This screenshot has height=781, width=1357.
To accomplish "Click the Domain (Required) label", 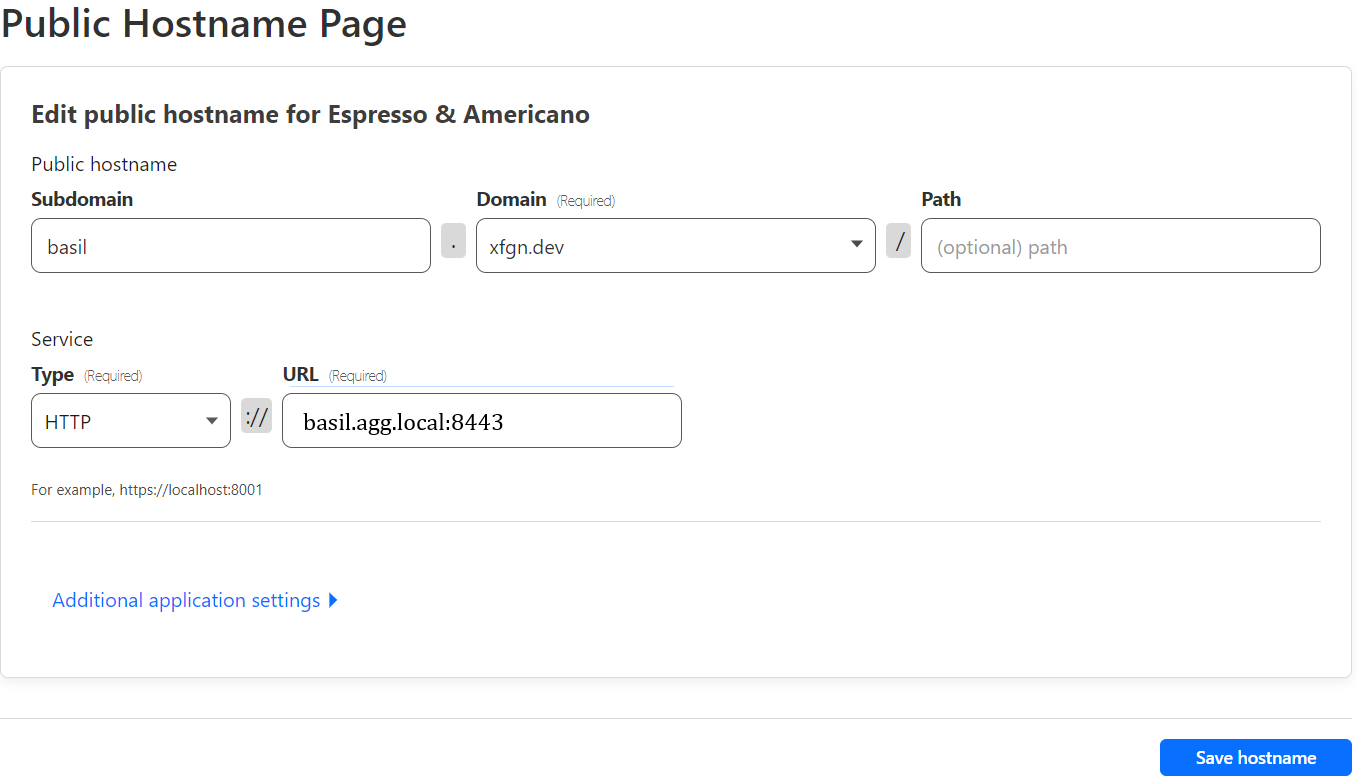I will click(x=545, y=199).
